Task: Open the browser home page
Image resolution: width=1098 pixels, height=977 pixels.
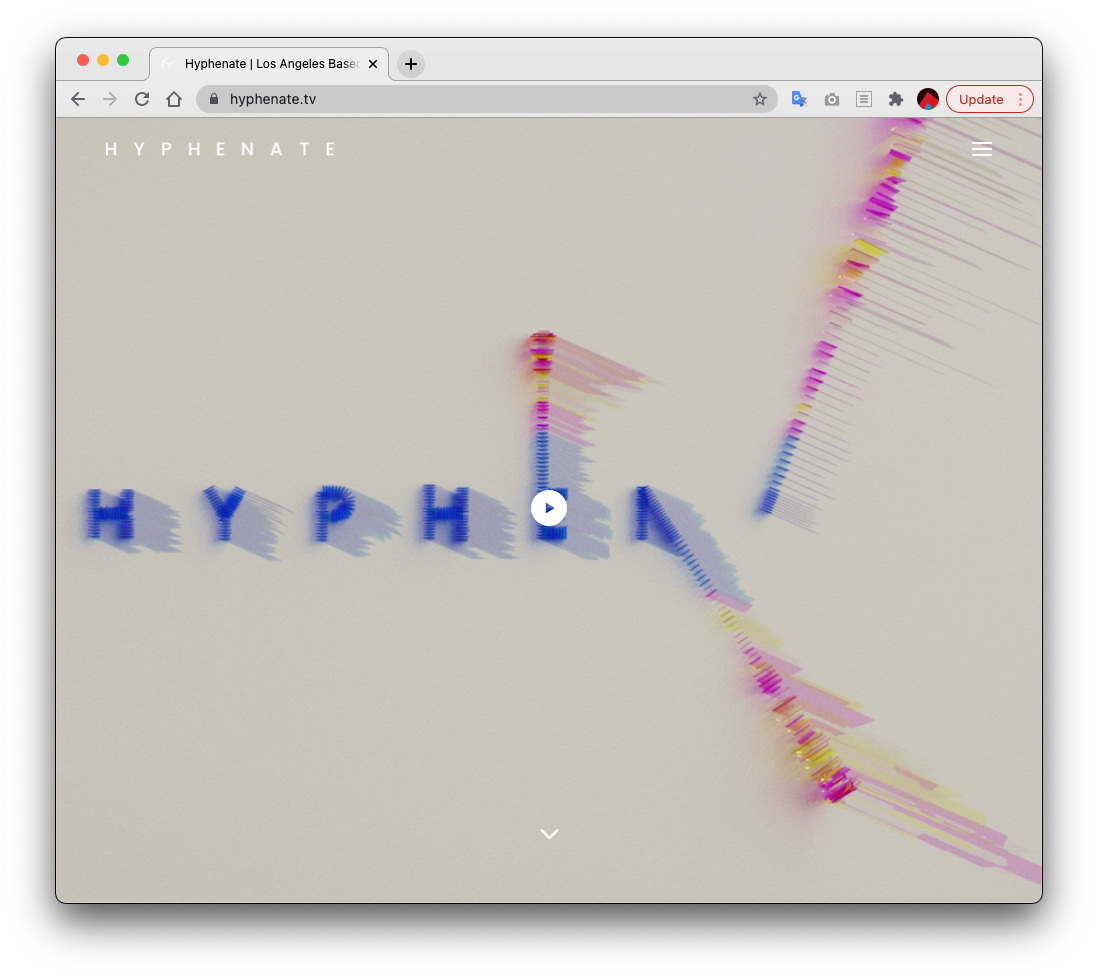Action: pos(174,99)
